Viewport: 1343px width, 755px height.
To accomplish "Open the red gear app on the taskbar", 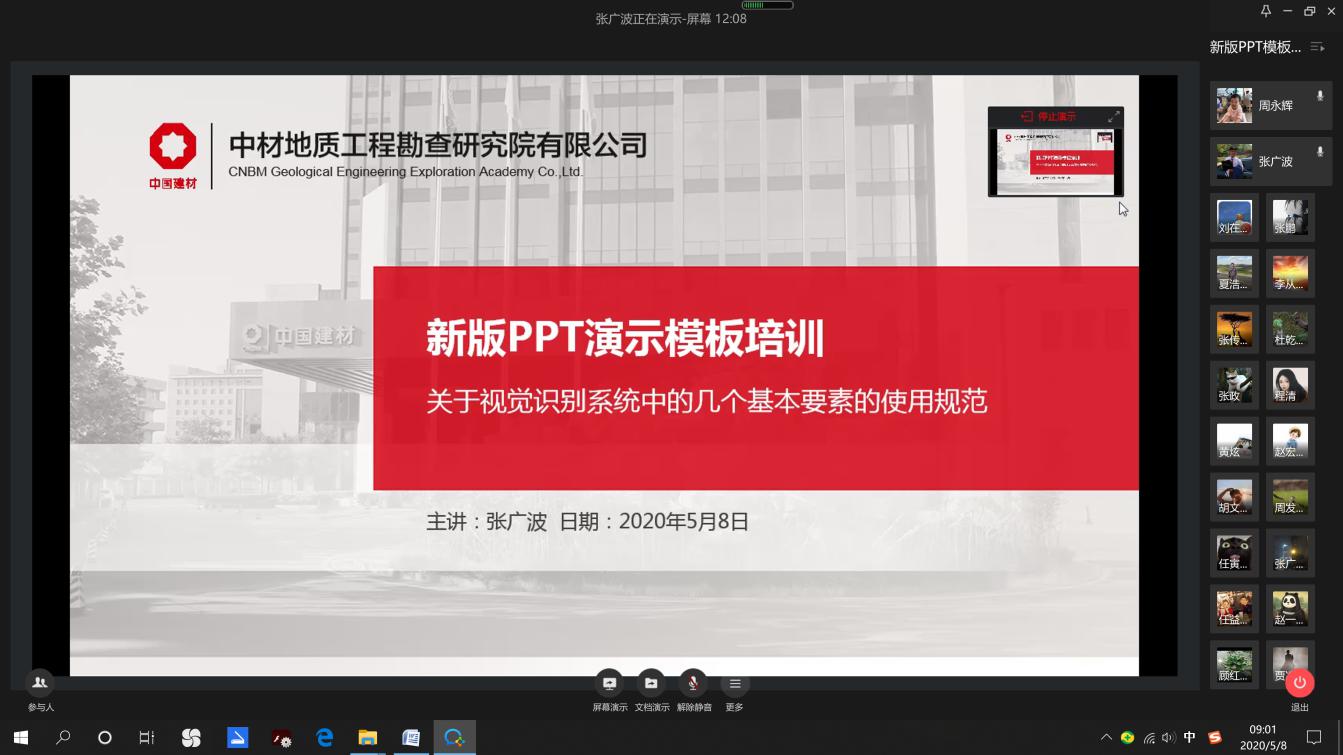I will pyautogui.click(x=281, y=738).
